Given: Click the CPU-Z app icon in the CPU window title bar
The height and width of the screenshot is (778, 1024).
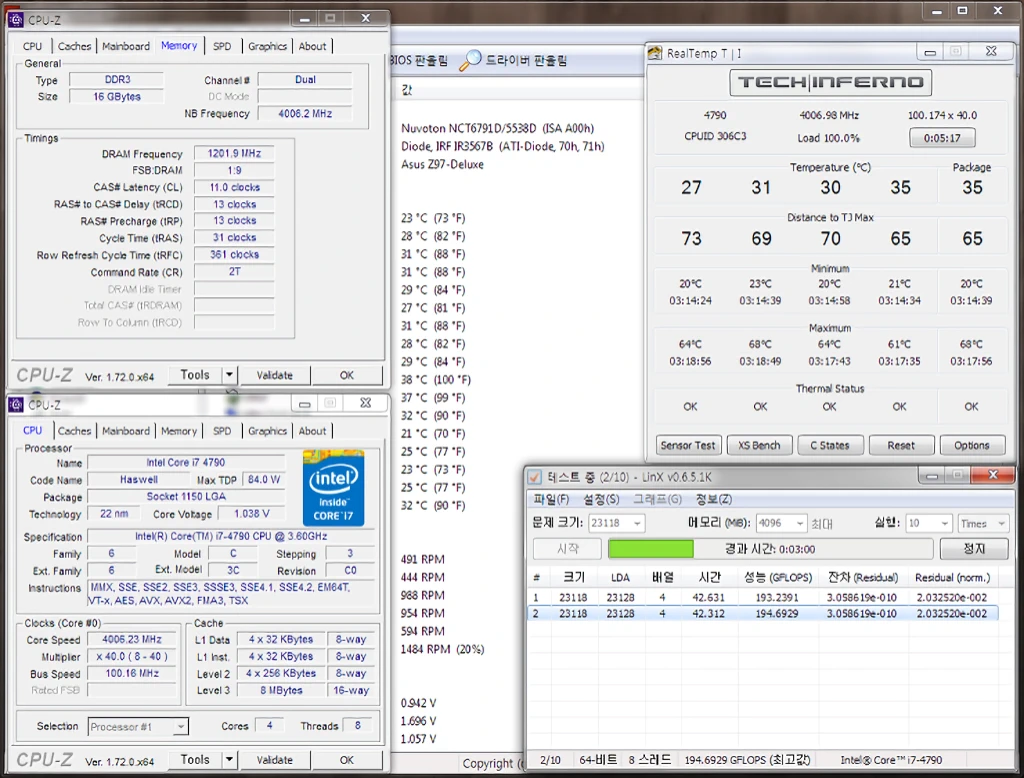Looking at the screenshot, I should [x=16, y=404].
